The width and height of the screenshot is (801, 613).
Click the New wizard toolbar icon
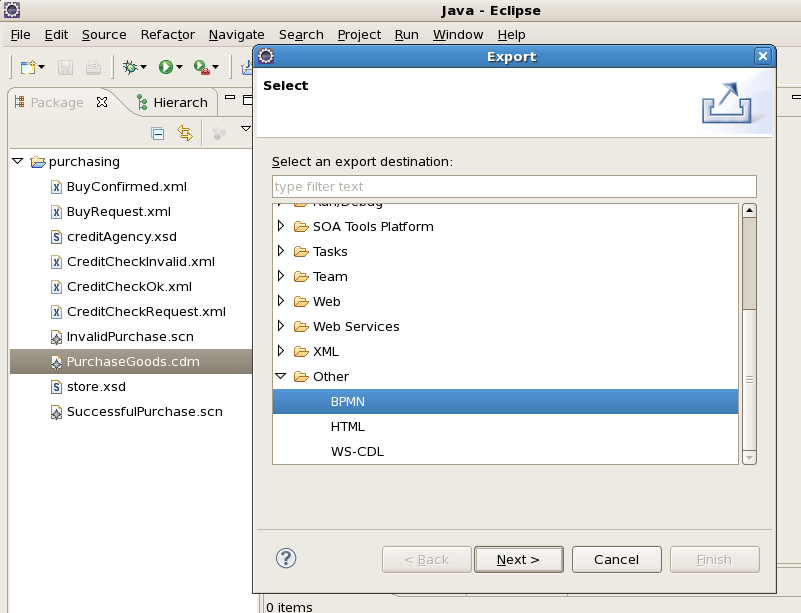click(x=28, y=67)
